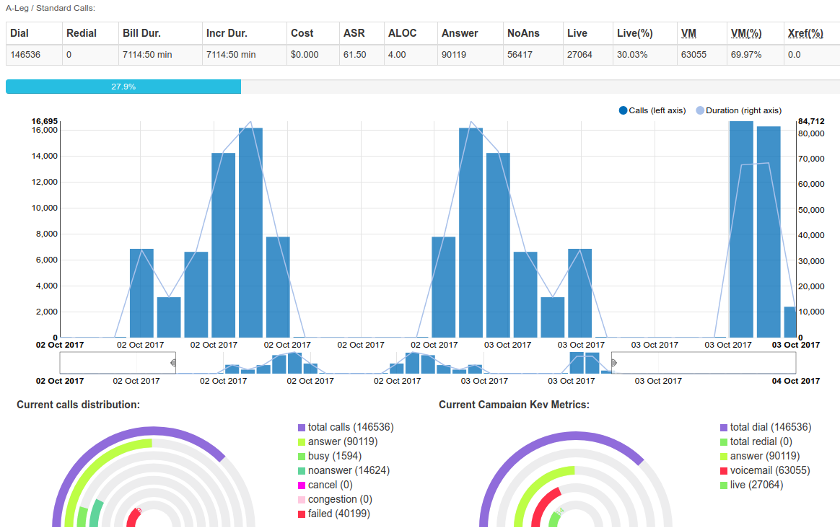840x527 pixels.
Task: Click the cancel (0) magenta swatch
Action: [x=302, y=485]
